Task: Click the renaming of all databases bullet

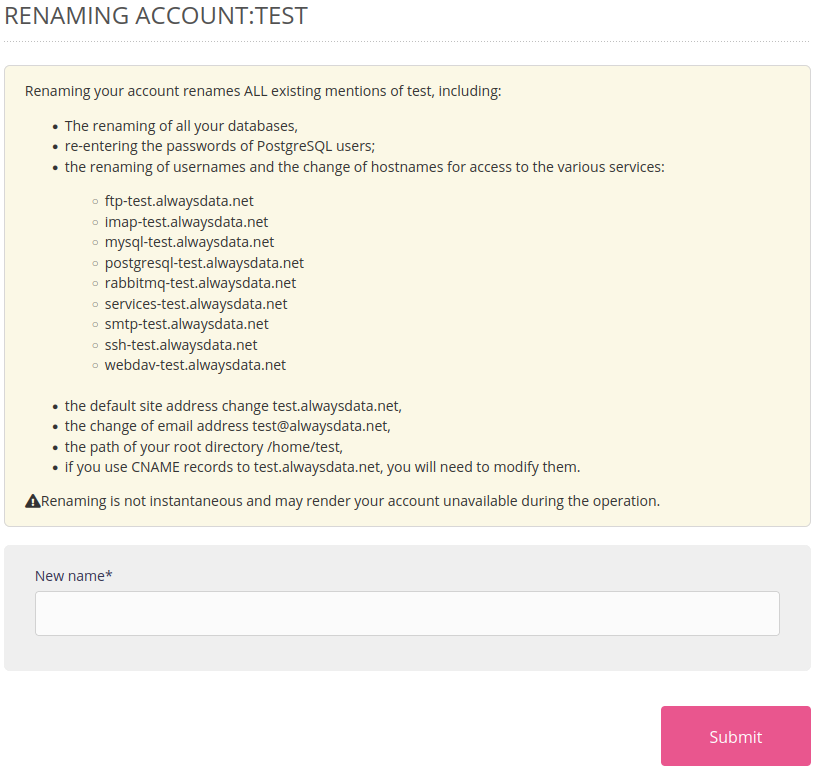Action: tap(181, 126)
